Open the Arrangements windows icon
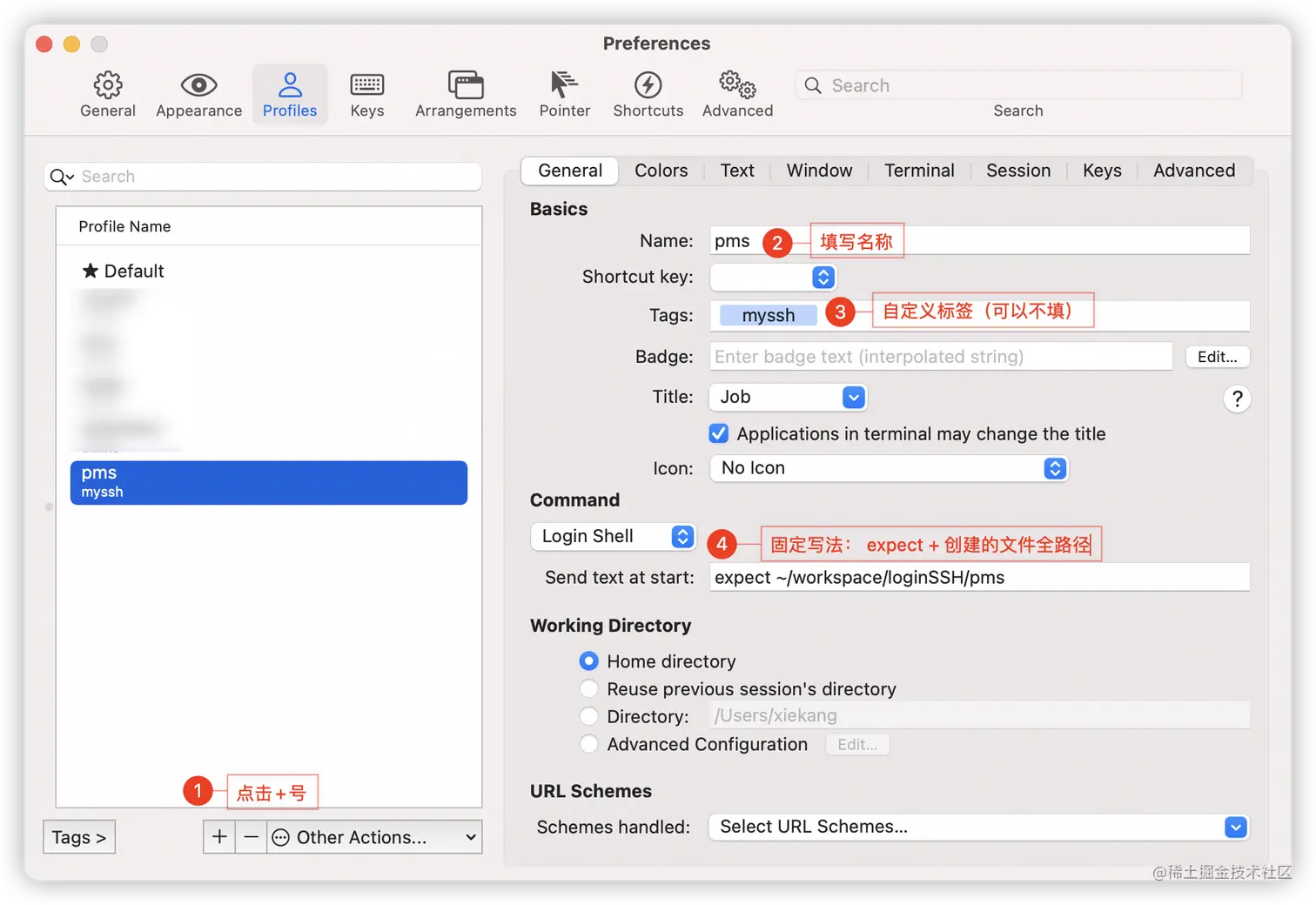 point(466,85)
